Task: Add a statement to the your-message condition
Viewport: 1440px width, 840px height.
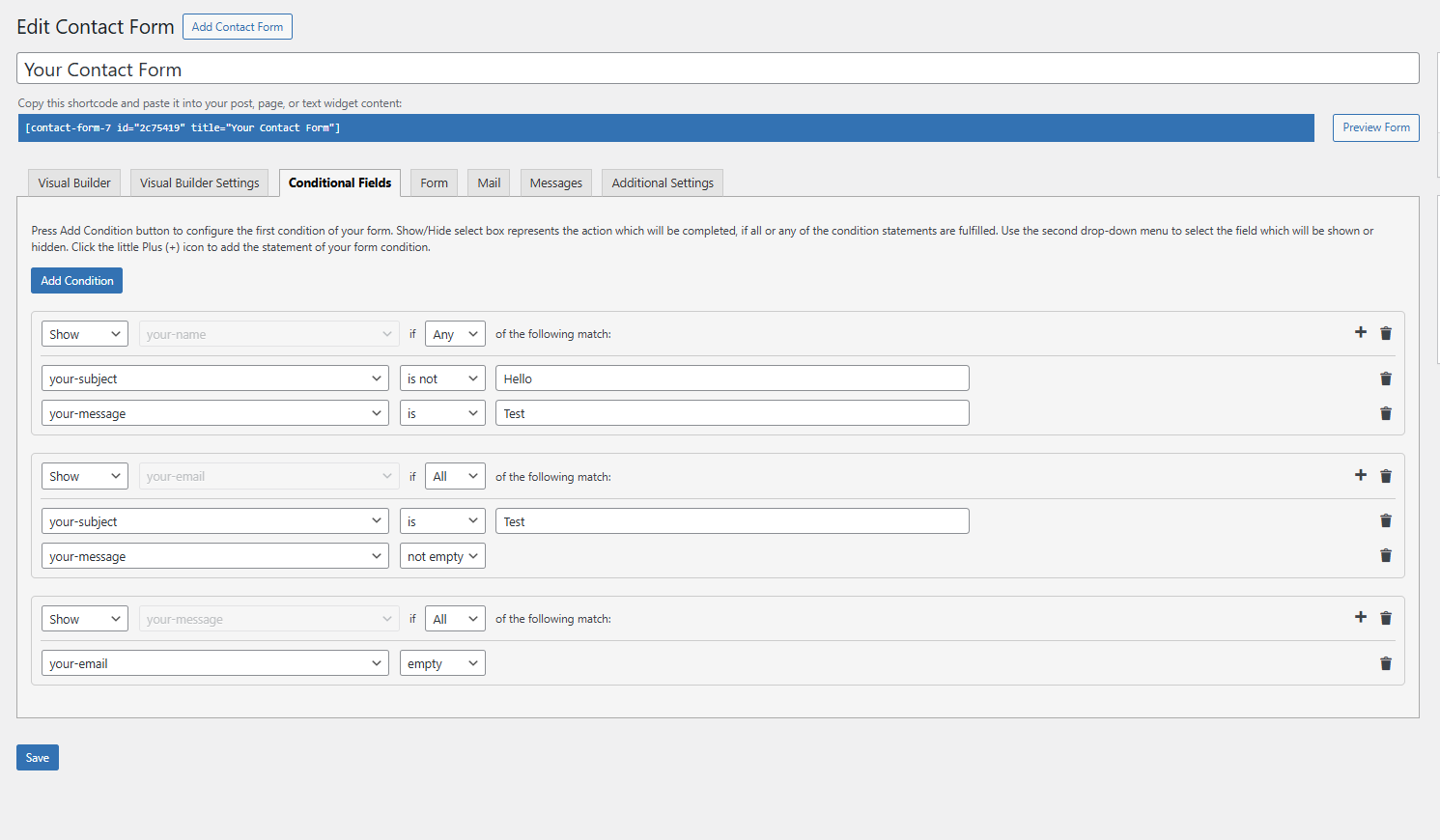Action: pyautogui.click(x=1360, y=618)
